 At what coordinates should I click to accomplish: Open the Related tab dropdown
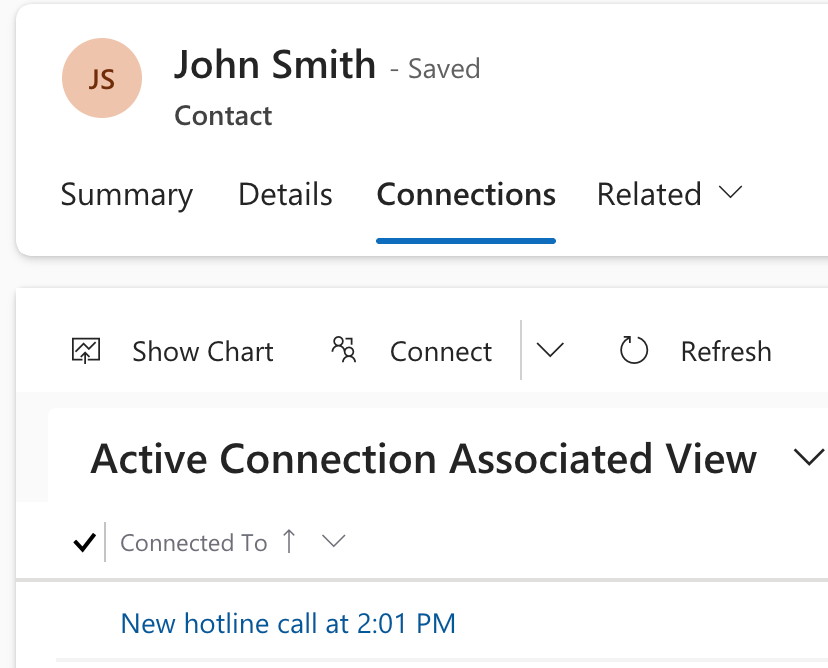[x=731, y=193]
